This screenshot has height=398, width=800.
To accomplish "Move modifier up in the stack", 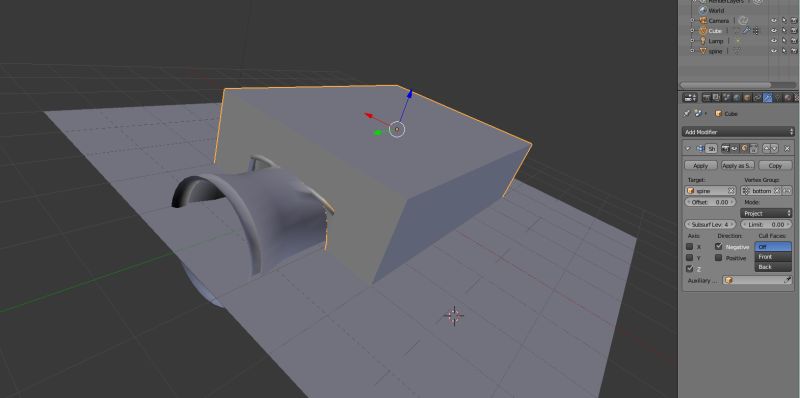I will (766, 148).
